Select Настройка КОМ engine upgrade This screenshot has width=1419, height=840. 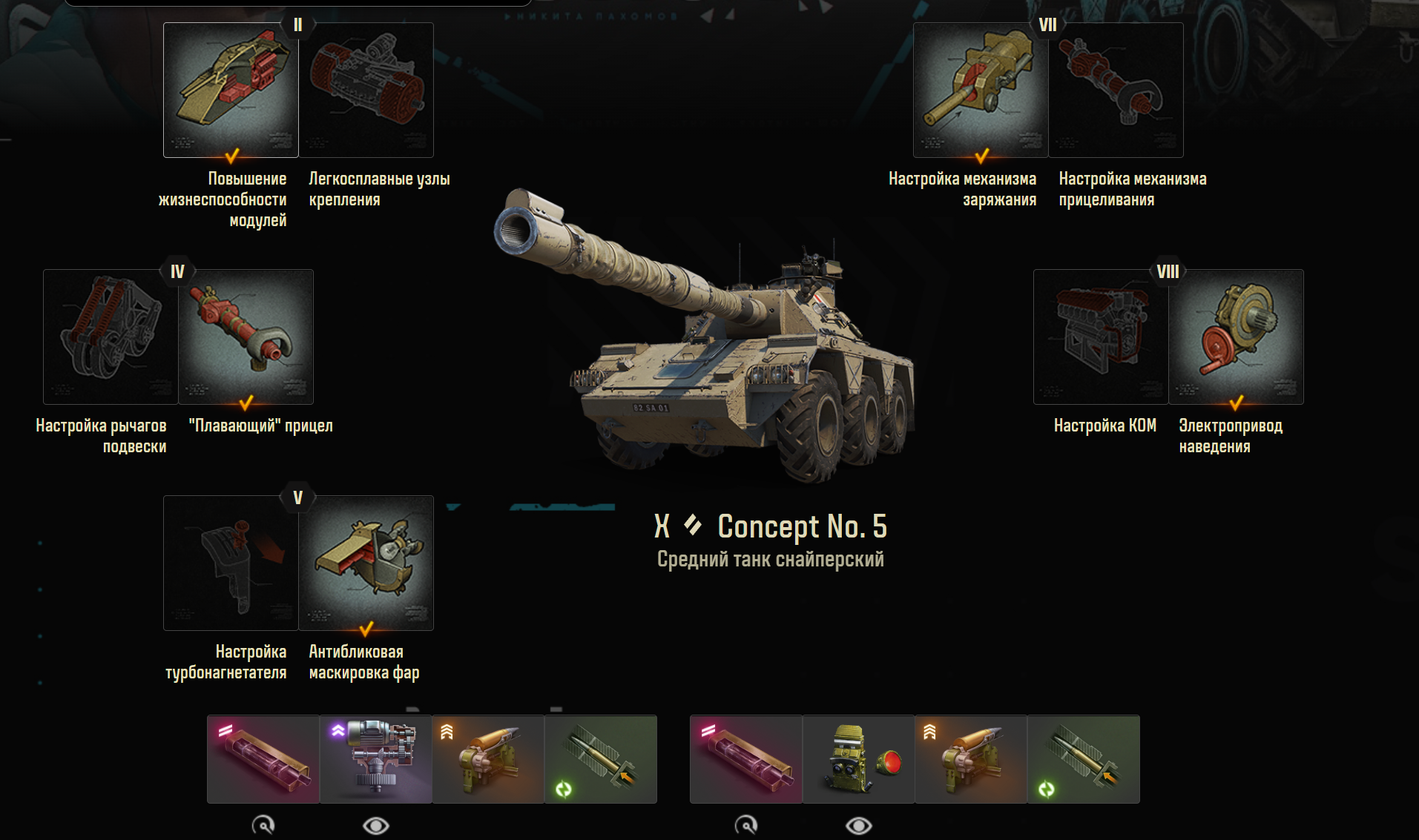coord(1101,337)
